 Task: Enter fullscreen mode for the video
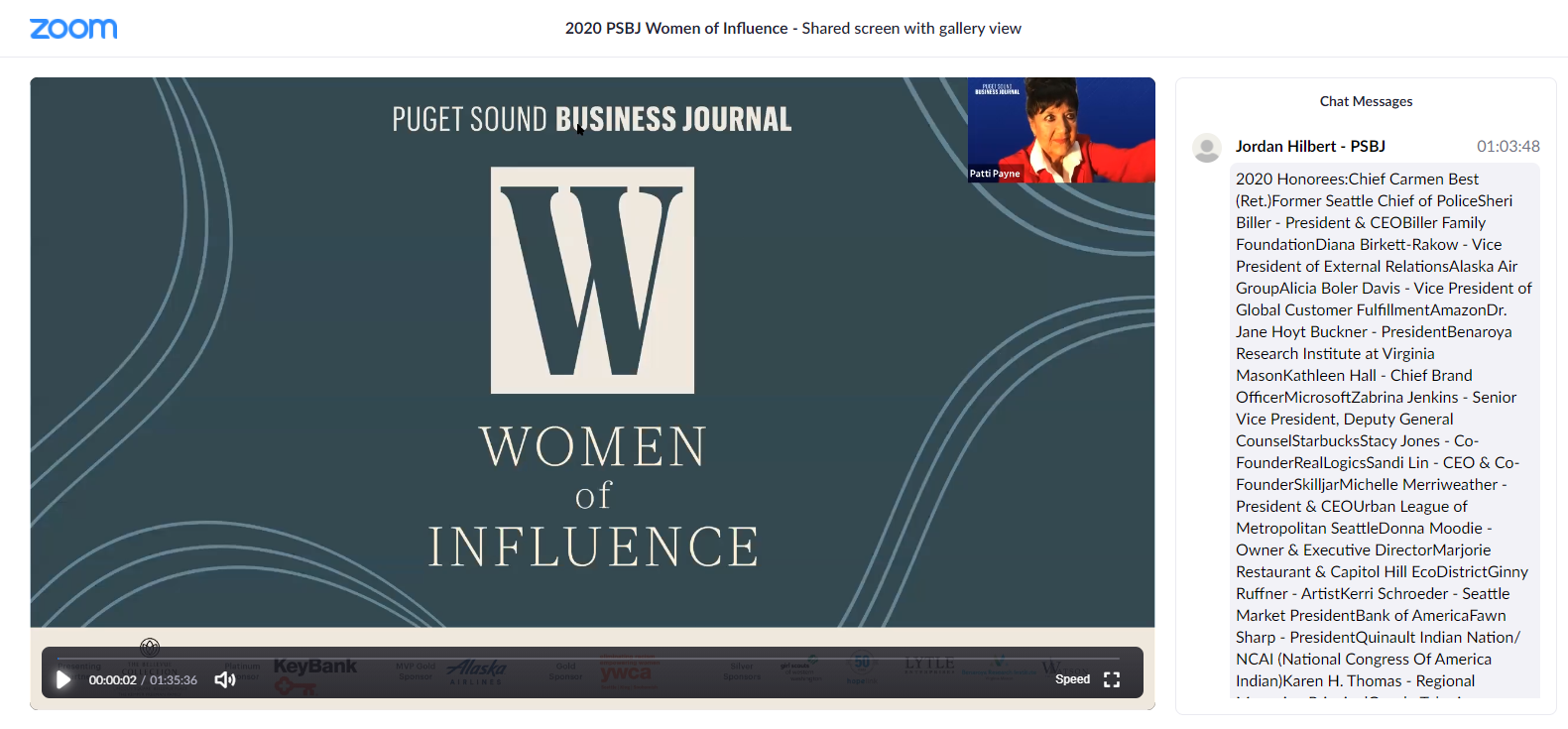coord(1112,679)
